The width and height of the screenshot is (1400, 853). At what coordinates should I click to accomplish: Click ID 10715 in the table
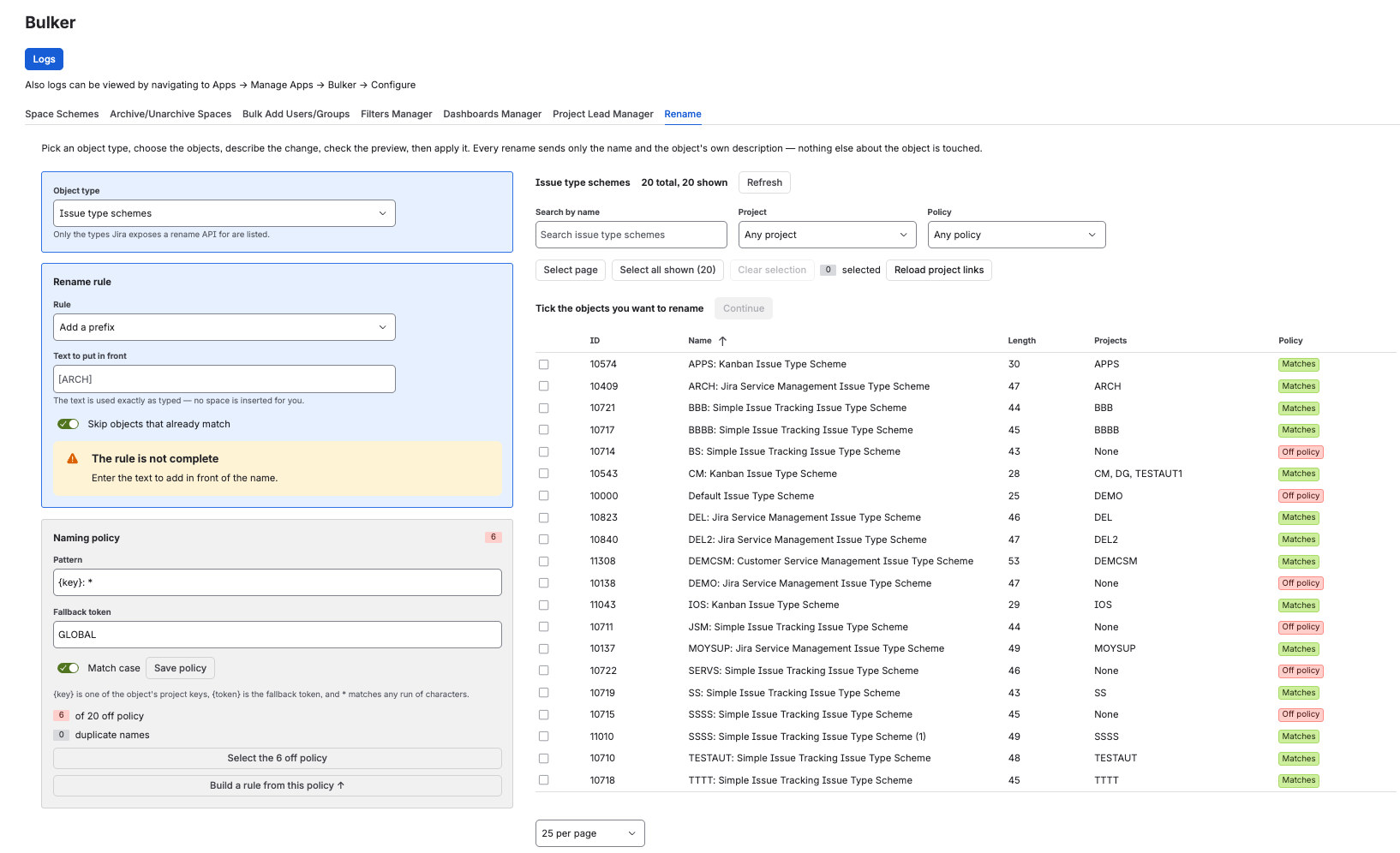[x=601, y=714]
